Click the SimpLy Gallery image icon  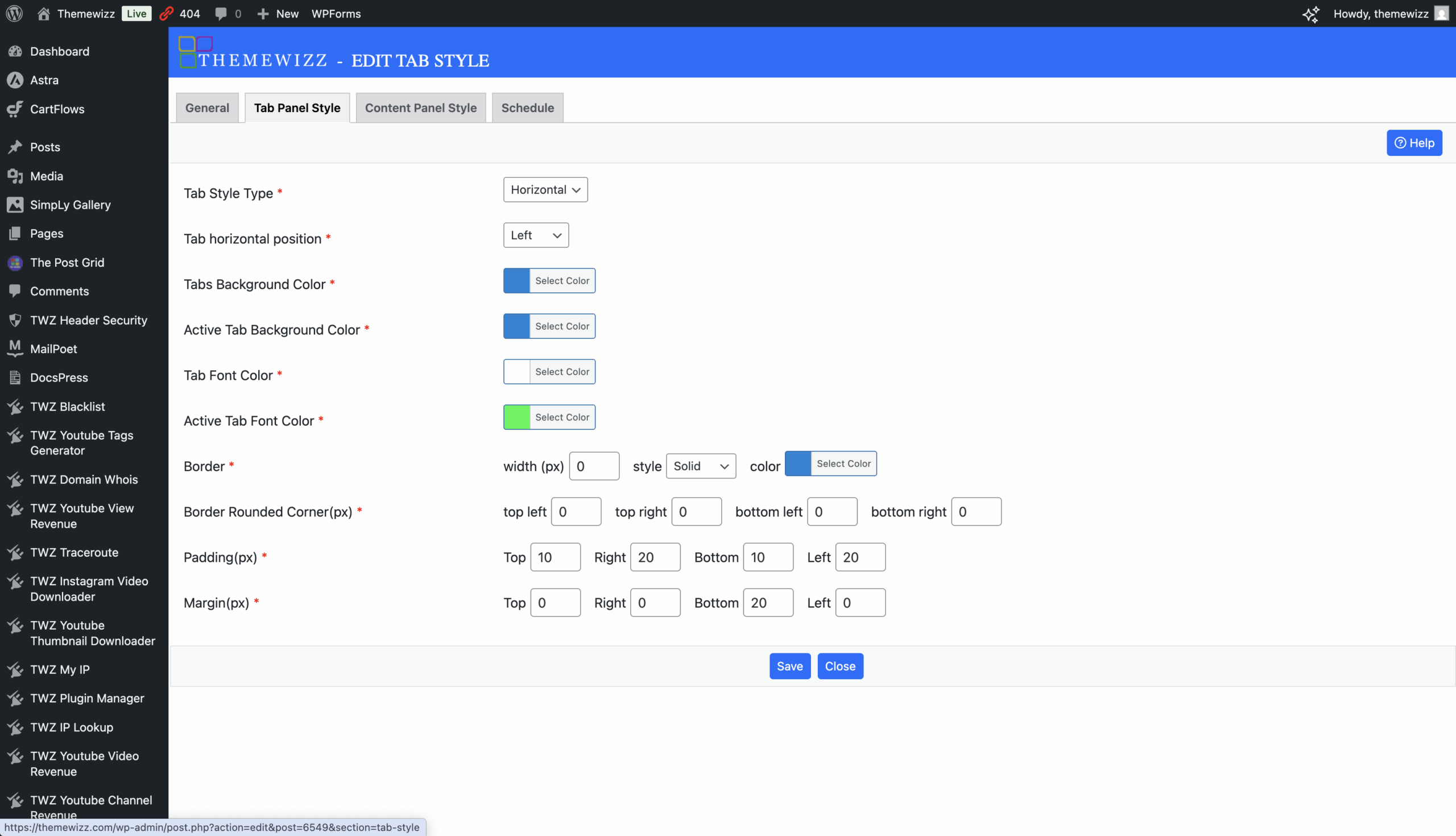tap(15, 204)
